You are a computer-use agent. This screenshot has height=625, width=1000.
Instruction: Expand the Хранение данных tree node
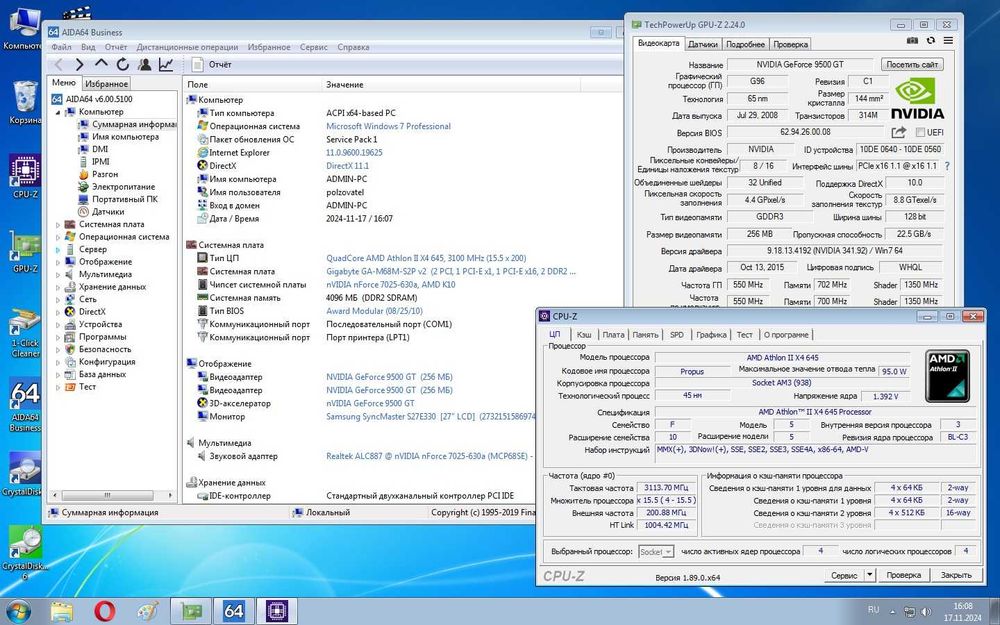[x=58, y=287]
